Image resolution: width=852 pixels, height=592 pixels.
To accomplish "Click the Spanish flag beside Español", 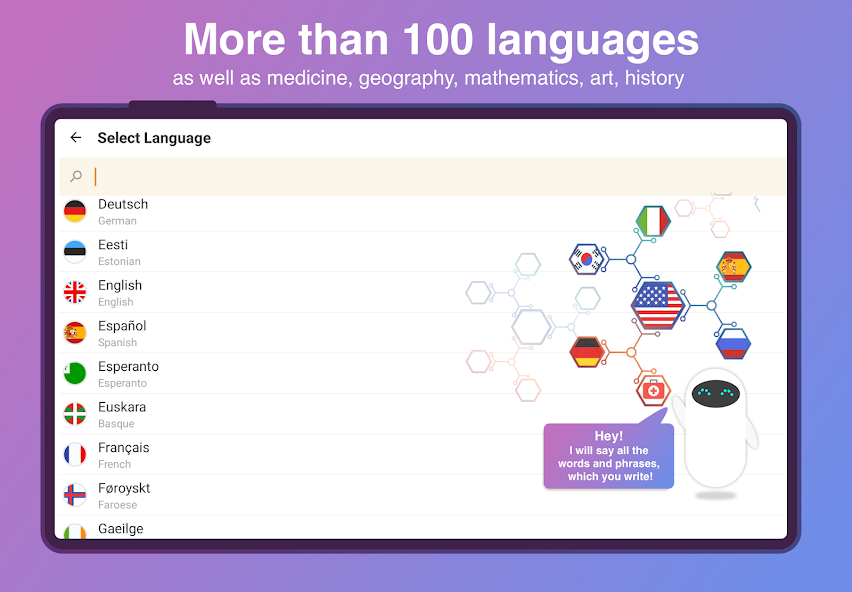I will [75, 333].
